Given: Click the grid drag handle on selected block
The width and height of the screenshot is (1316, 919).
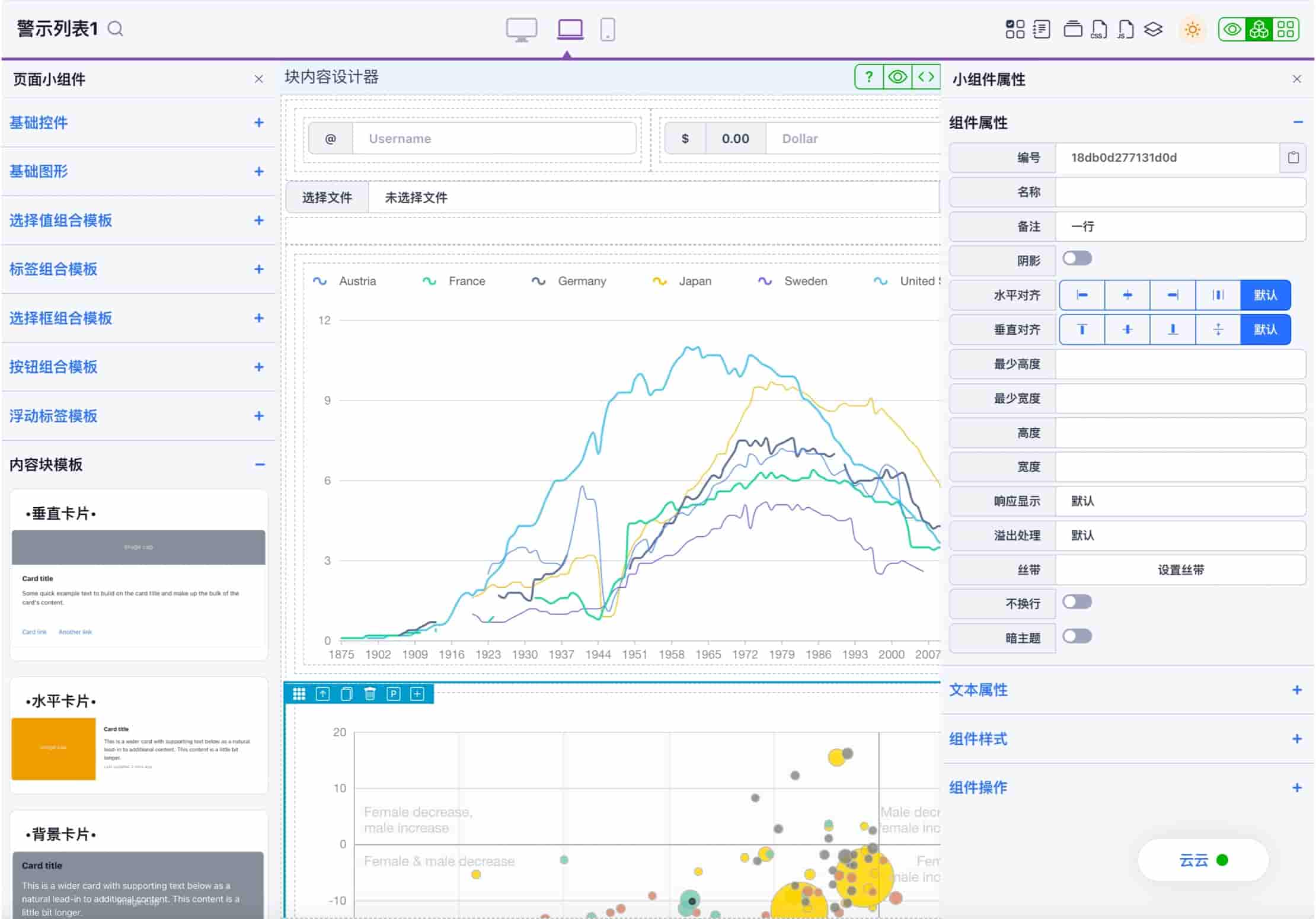Looking at the screenshot, I should (299, 694).
